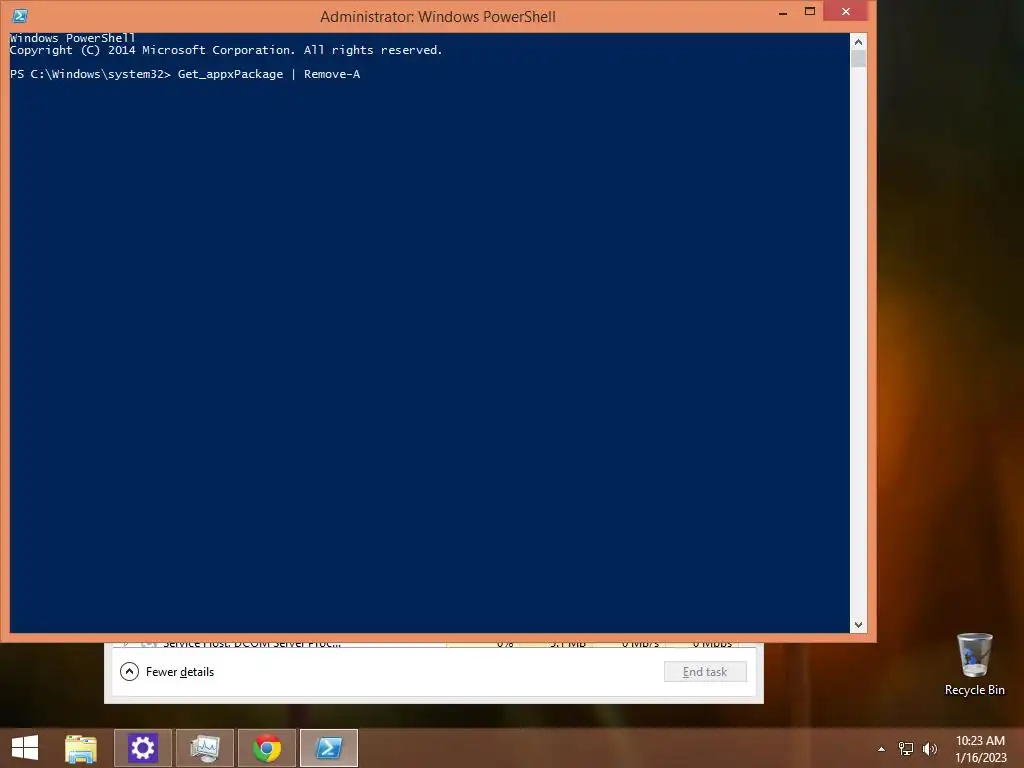
Task: Click the 'Administrator: Windows PowerShell' title text
Action: (x=438, y=16)
